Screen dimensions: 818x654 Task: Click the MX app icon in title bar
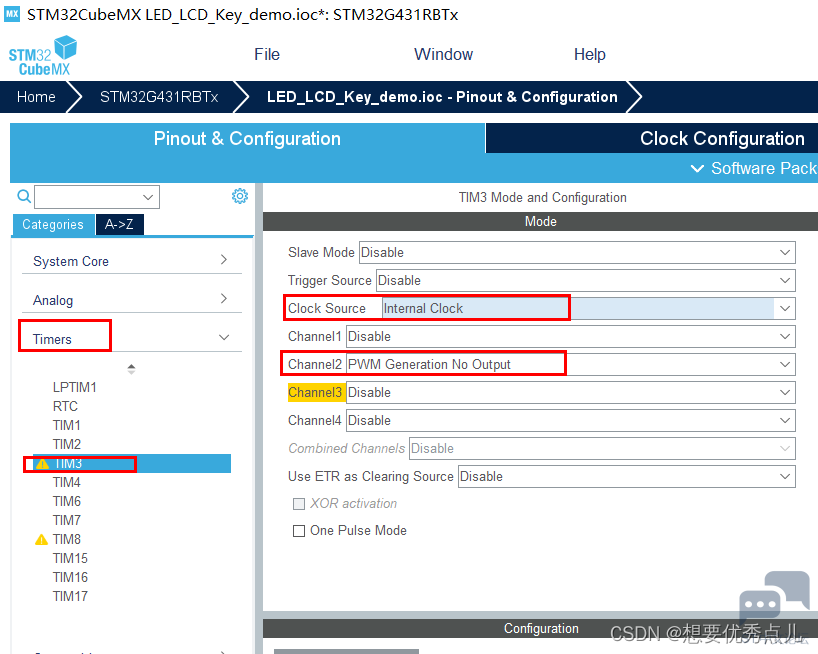(11, 14)
